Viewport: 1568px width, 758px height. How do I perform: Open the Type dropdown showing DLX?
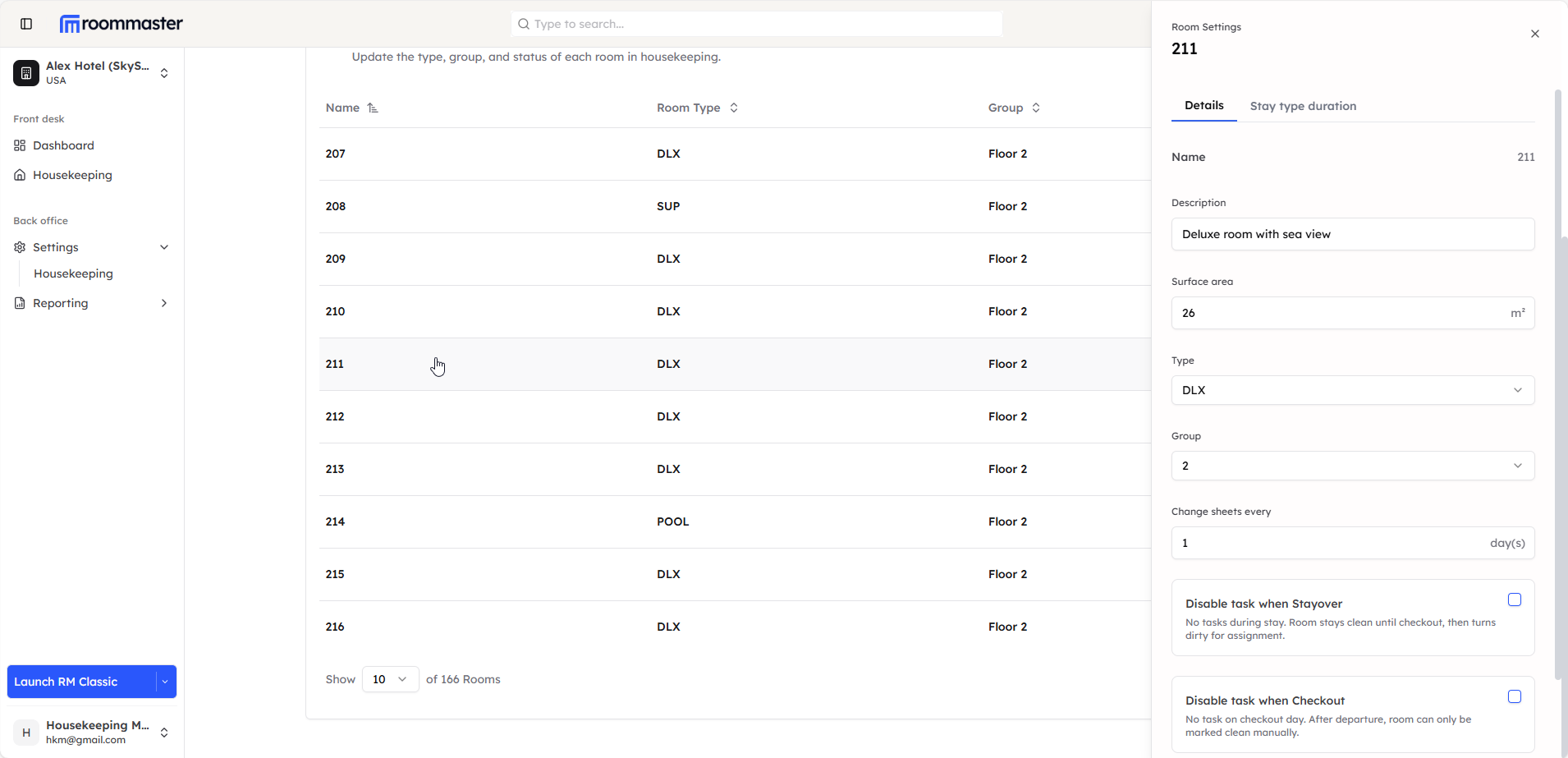[1352, 390]
